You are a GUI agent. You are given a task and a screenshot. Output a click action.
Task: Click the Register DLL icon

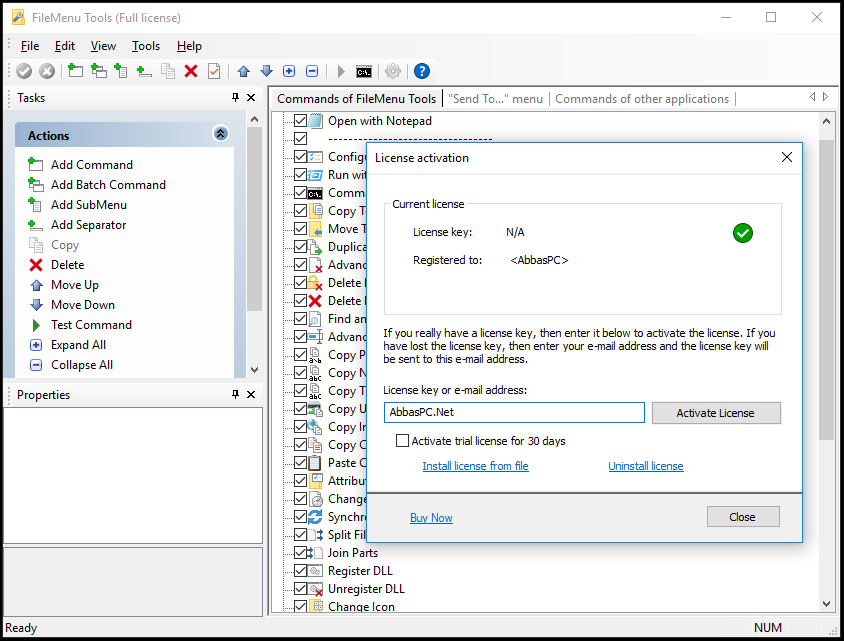(316, 570)
